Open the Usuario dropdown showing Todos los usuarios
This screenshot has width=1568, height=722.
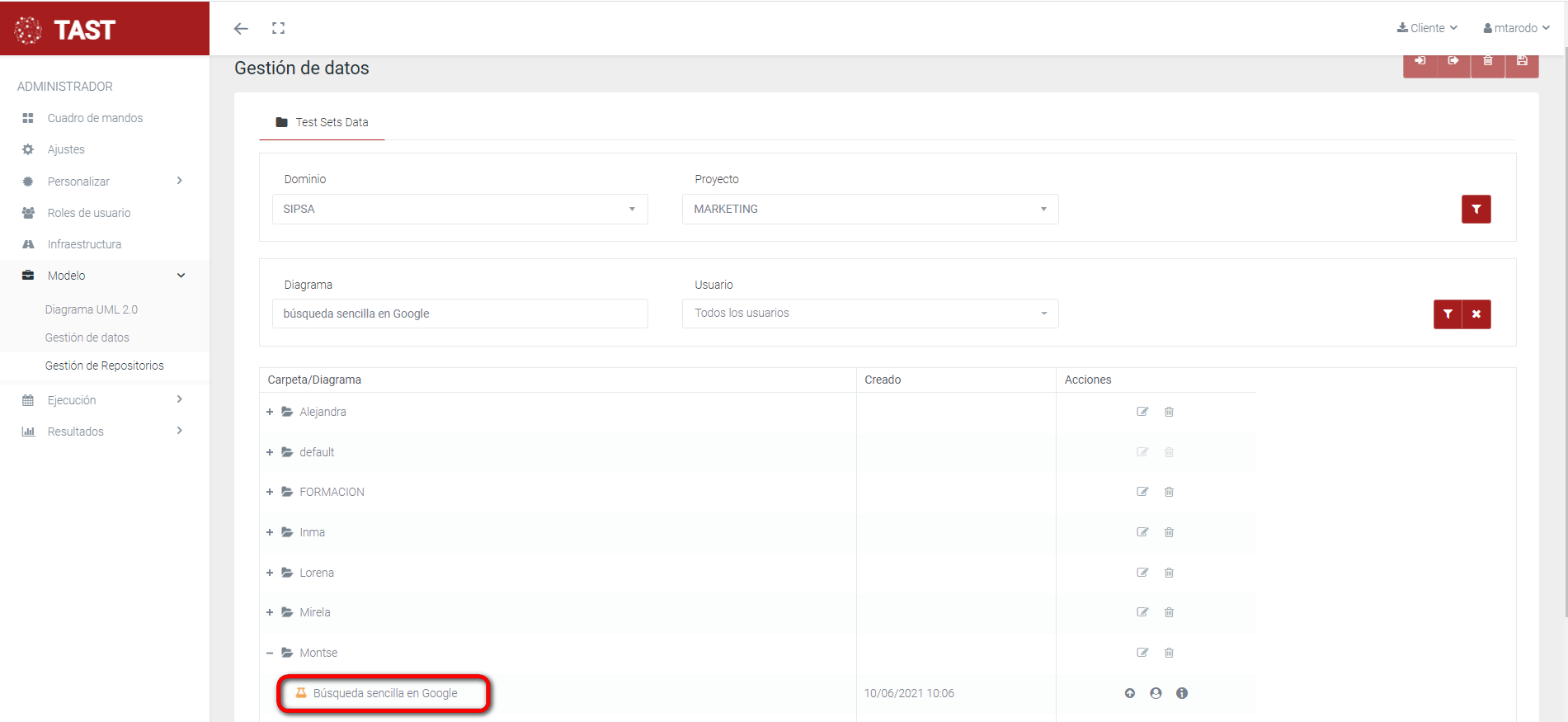(869, 314)
